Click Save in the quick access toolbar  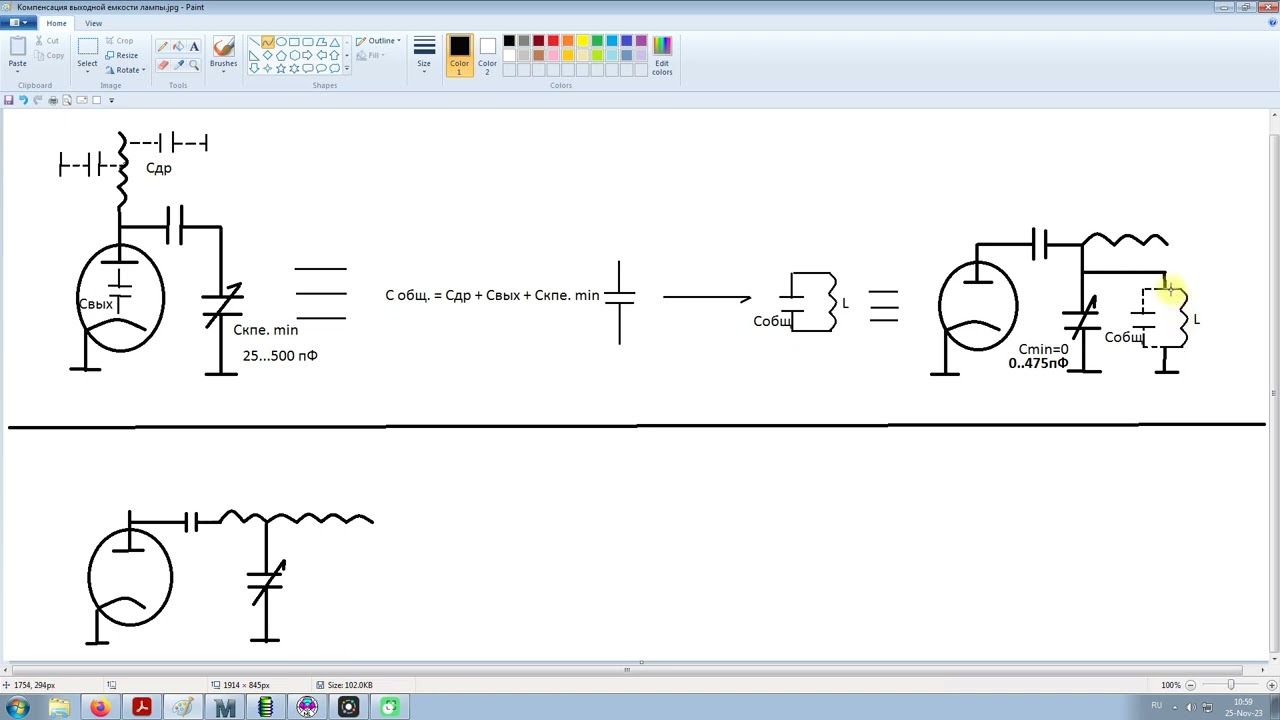(x=9, y=100)
